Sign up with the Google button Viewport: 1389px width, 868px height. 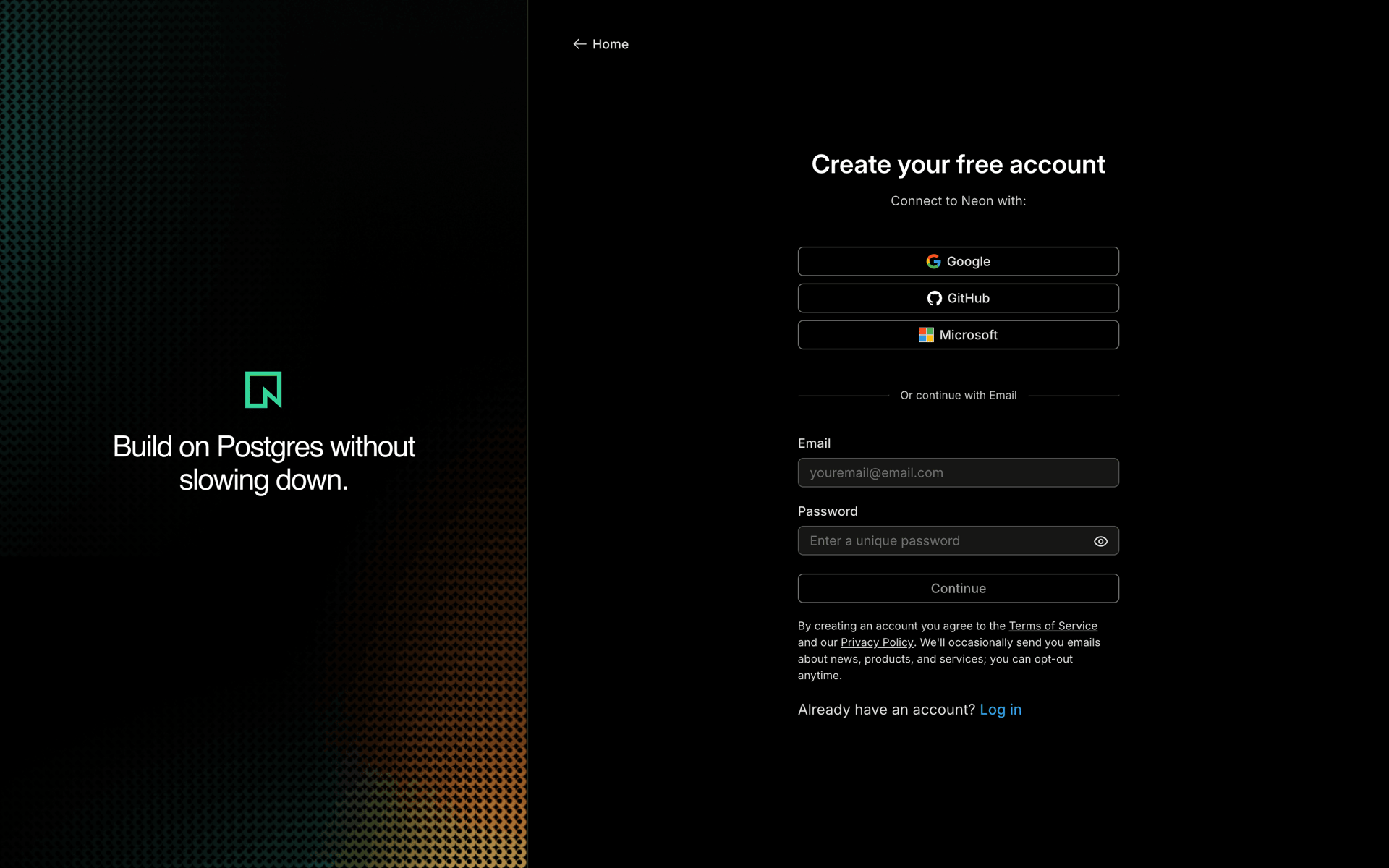(x=958, y=261)
